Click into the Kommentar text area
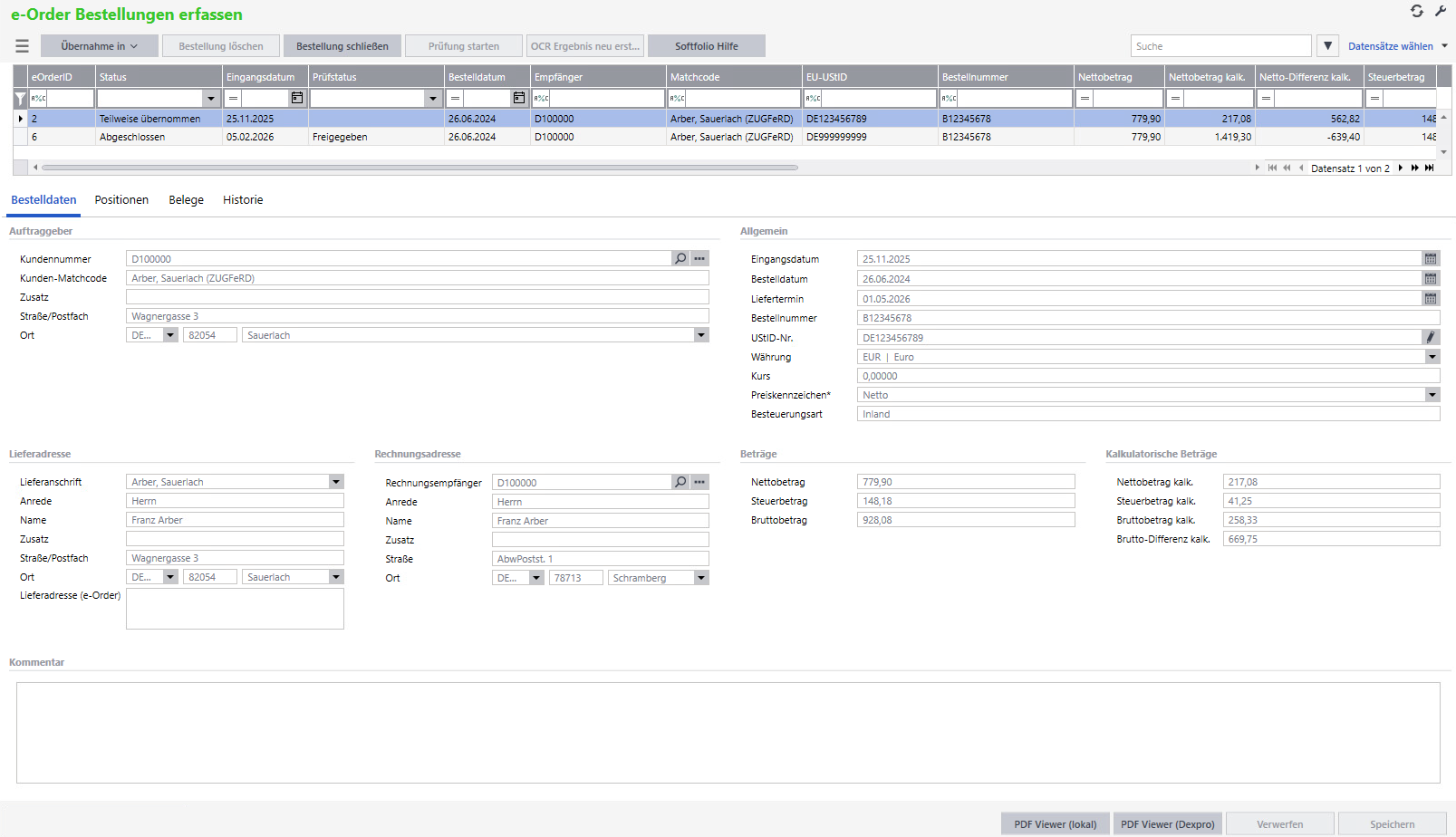The height and width of the screenshot is (837, 1456). pos(728,732)
